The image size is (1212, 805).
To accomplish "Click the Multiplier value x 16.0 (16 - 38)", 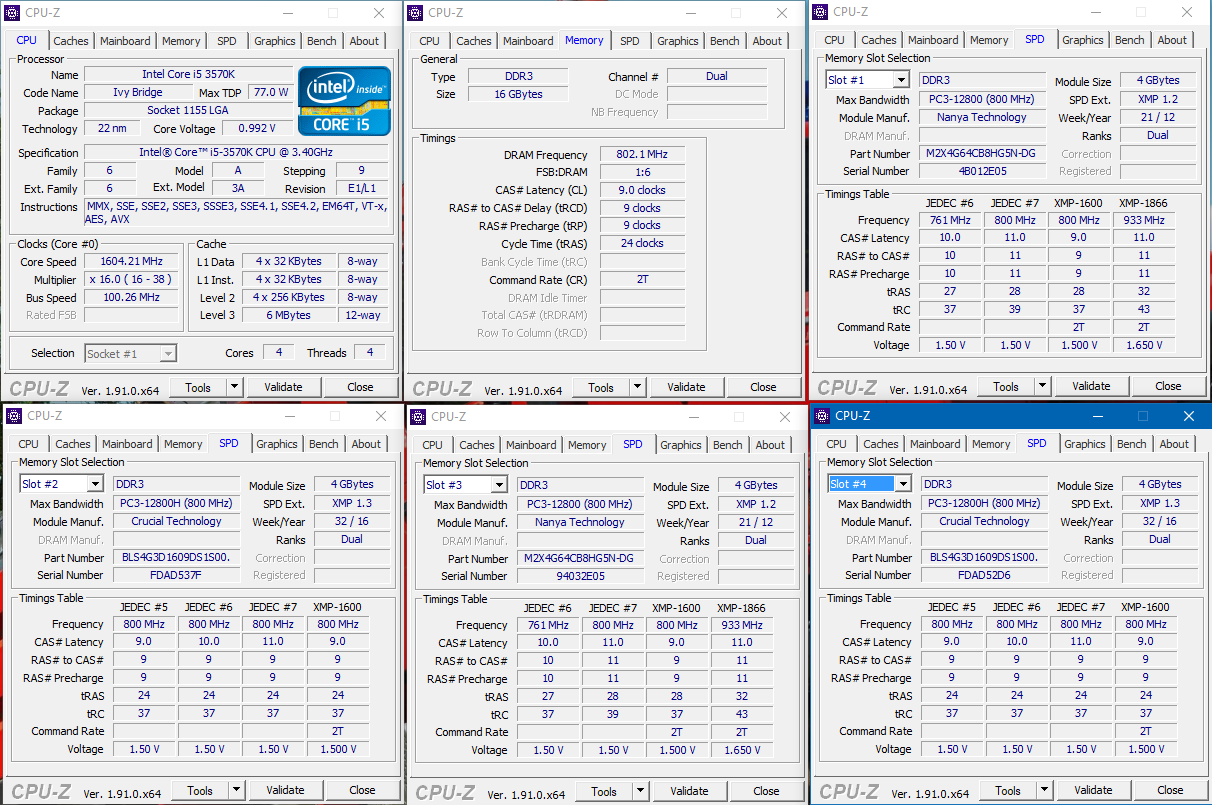I will tap(130, 280).
